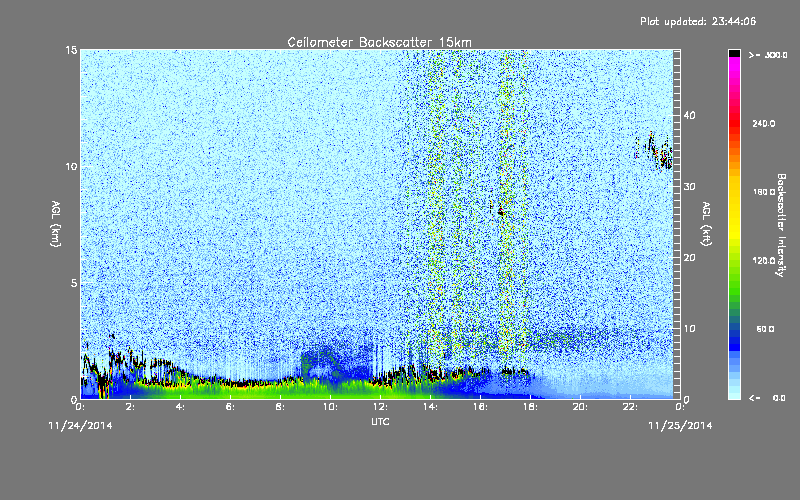Click the '<= 0.0' colorbar label
The image size is (800, 500).
pyautogui.click(x=767, y=398)
